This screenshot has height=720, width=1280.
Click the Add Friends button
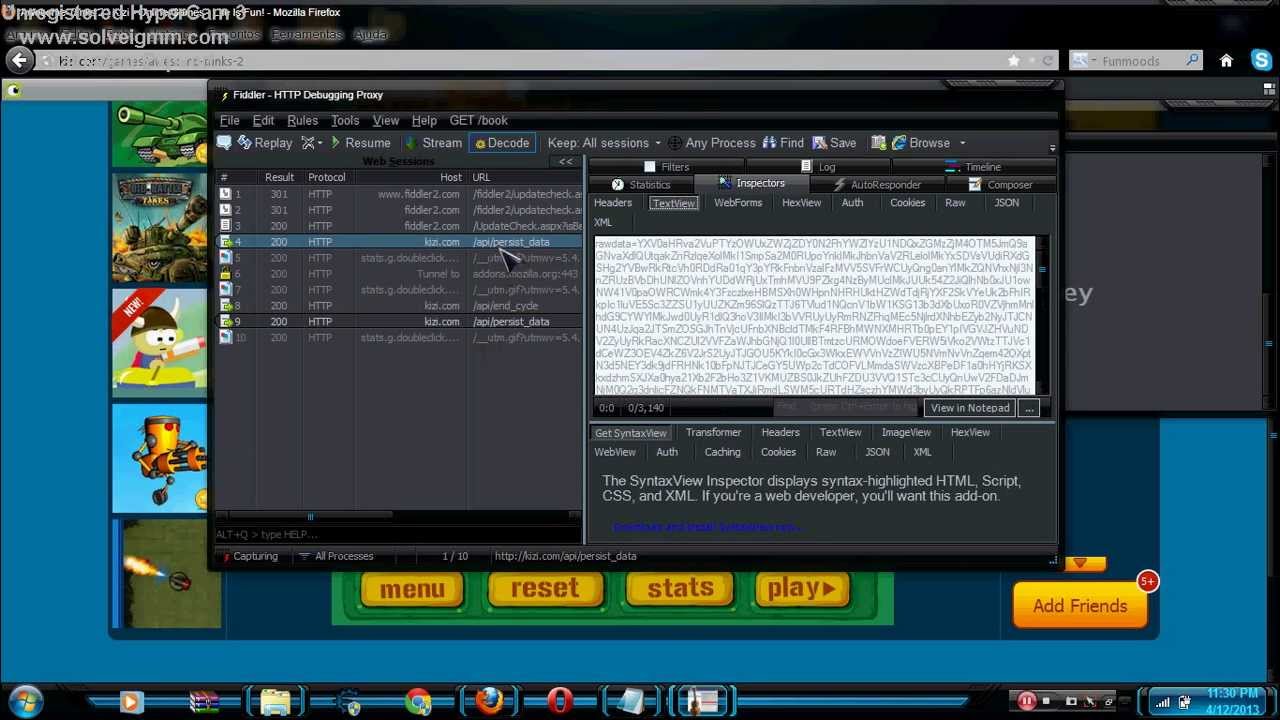coord(1080,606)
